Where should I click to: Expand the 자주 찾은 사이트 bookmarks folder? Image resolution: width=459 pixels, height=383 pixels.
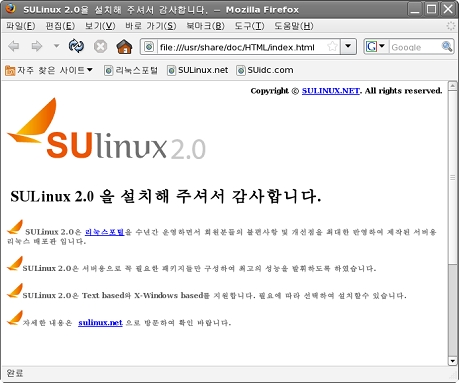49,70
